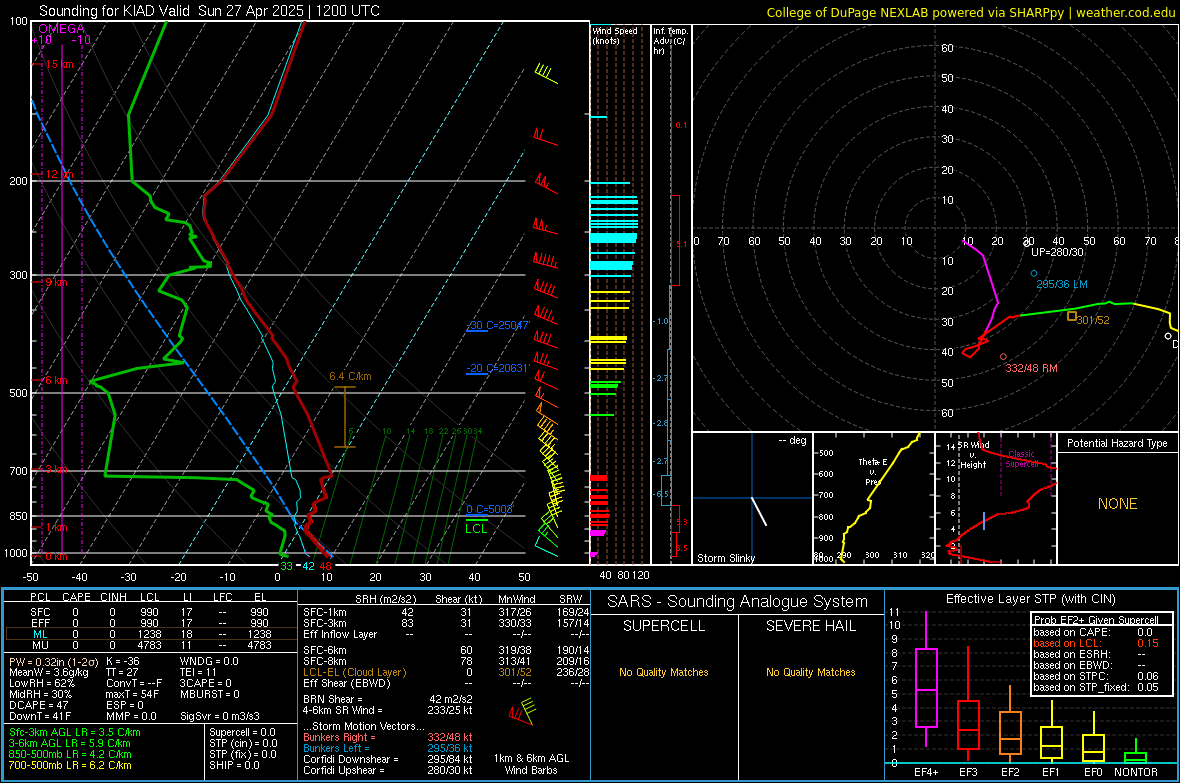Click the 295/36 LM hodograph label
Viewport: 1180px width, 783px height.
[x=1062, y=285]
